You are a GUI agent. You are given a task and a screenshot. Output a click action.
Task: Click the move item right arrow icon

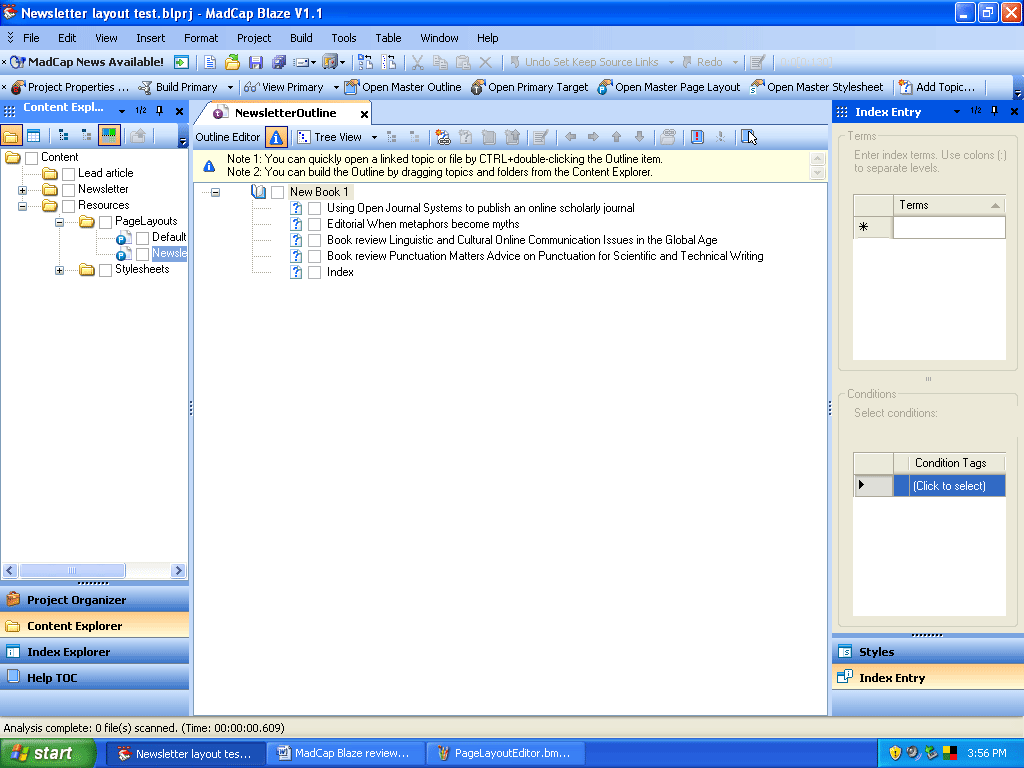point(593,137)
